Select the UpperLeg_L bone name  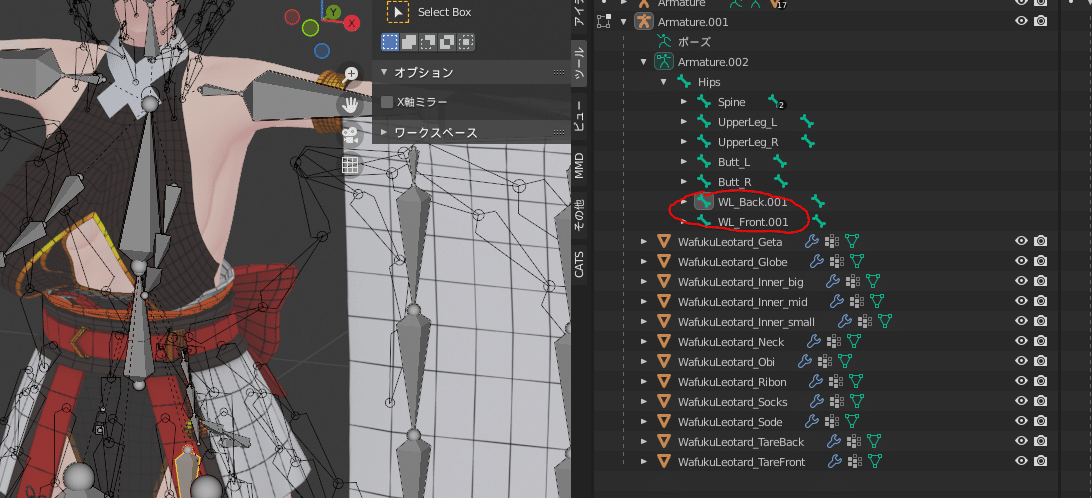click(747, 122)
